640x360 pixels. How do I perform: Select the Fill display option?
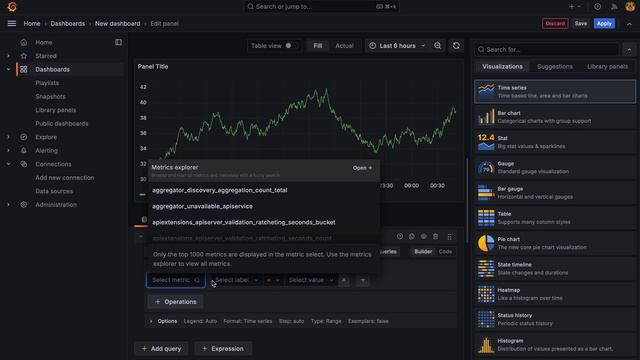(318, 46)
